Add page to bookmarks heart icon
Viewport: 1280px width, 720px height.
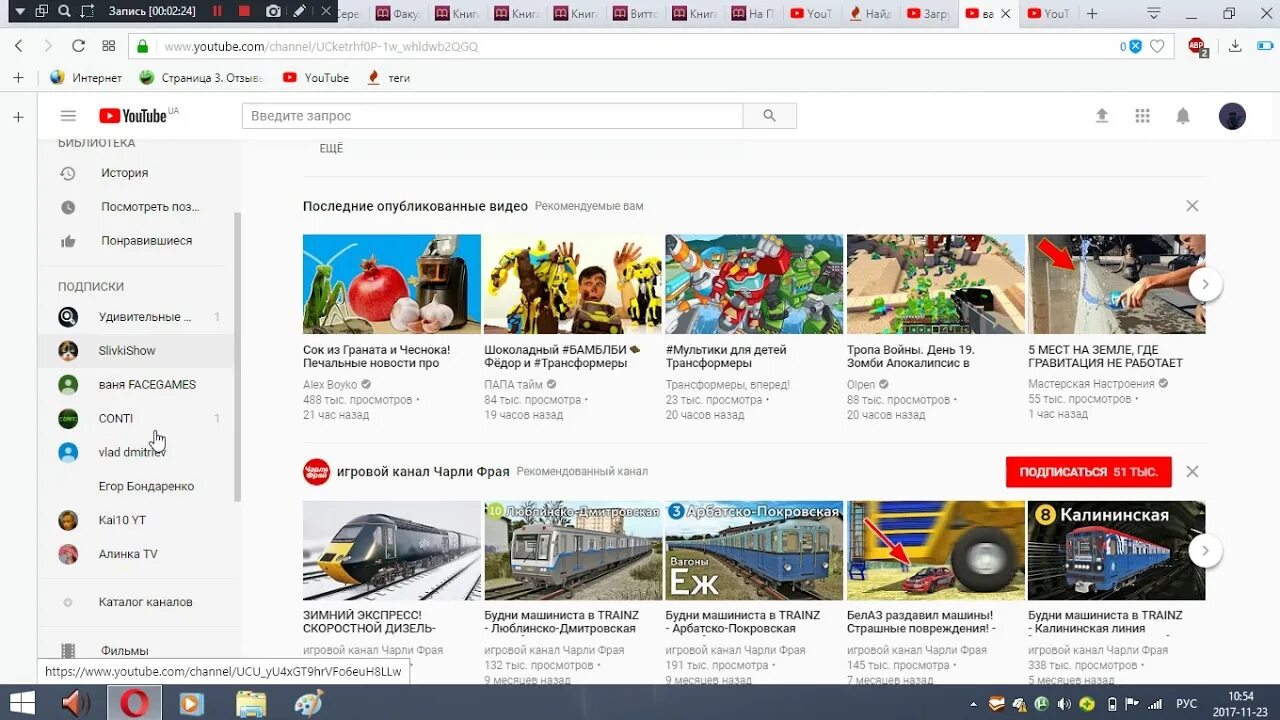click(1157, 46)
